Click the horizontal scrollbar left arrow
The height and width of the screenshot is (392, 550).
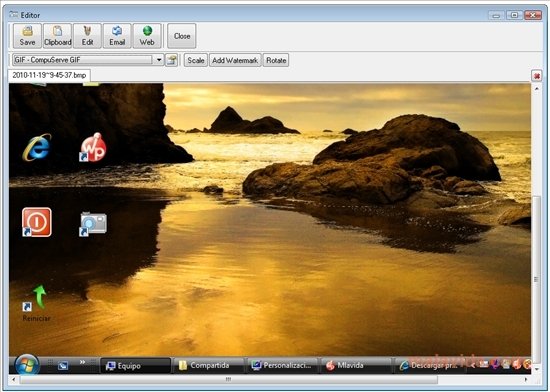[x=14, y=379]
